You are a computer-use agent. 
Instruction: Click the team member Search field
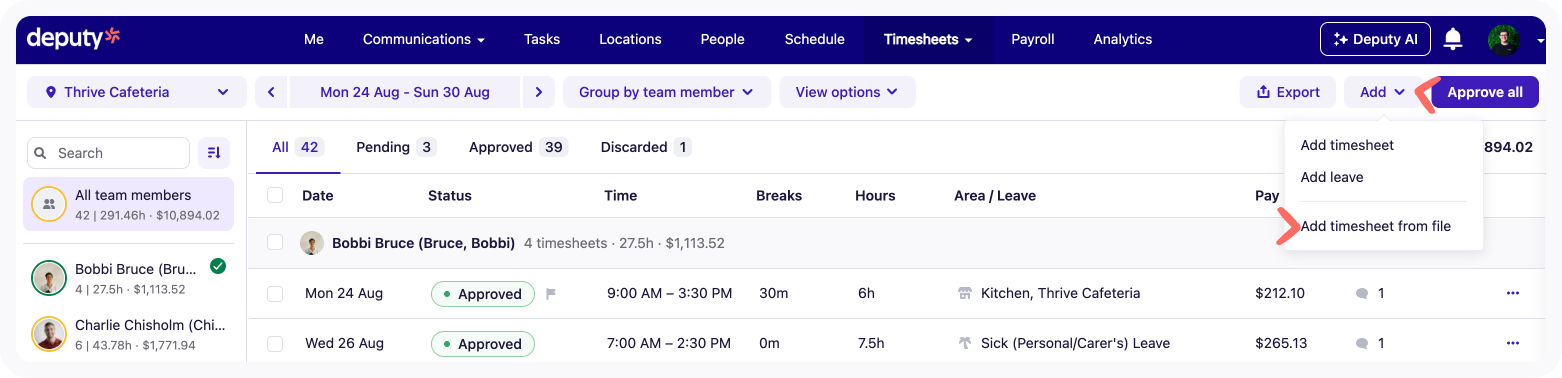(x=108, y=153)
